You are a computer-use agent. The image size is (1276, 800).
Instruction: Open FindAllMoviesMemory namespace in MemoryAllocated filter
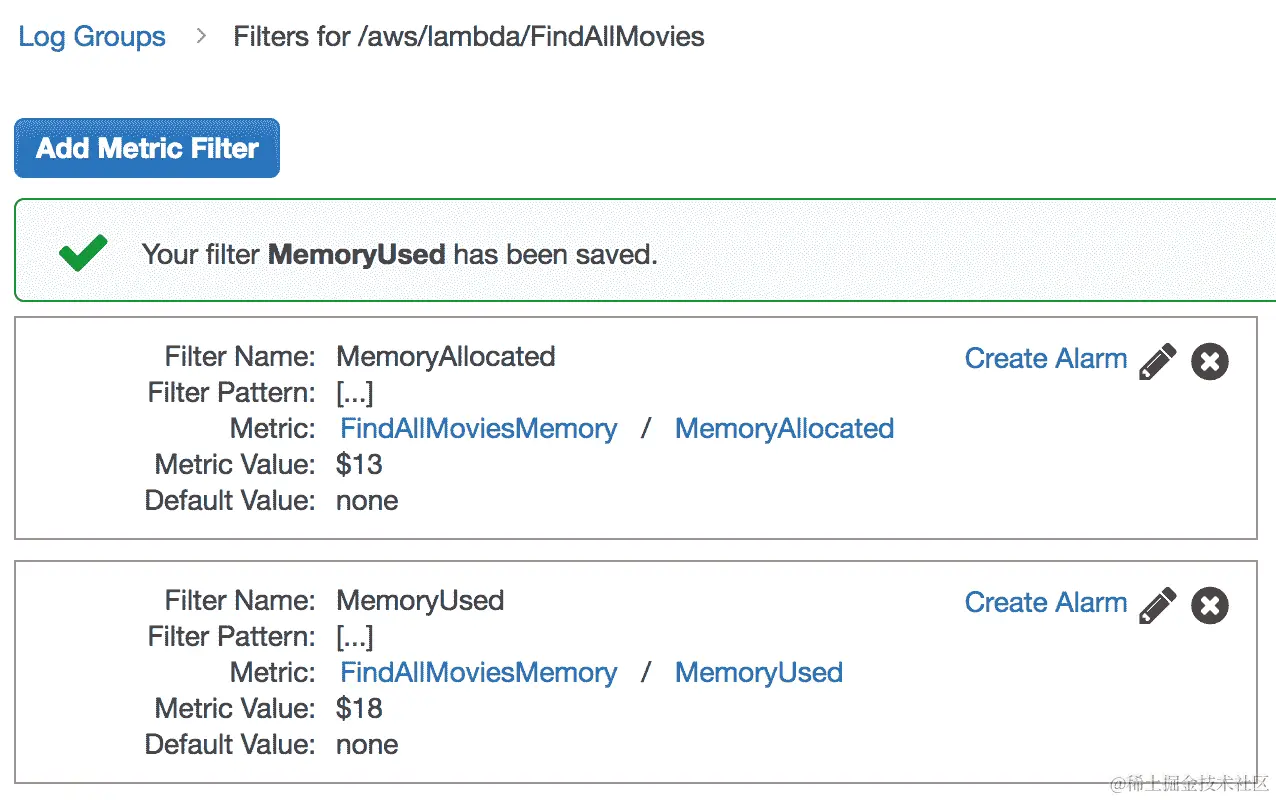pyautogui.click(x=478, y=429)
